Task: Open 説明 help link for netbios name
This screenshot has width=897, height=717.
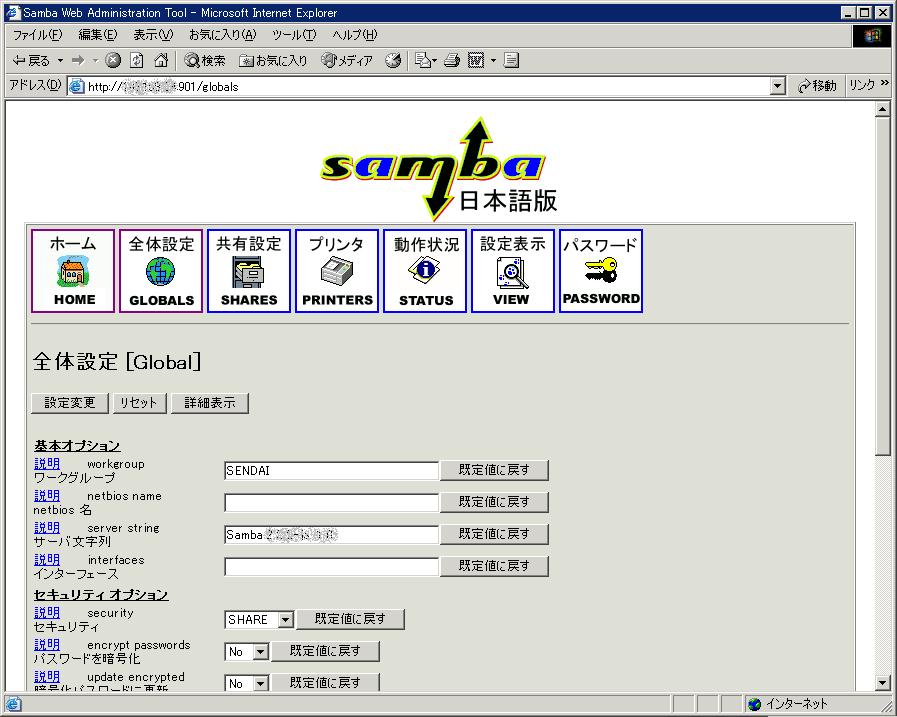Action: tap(47, 496)
